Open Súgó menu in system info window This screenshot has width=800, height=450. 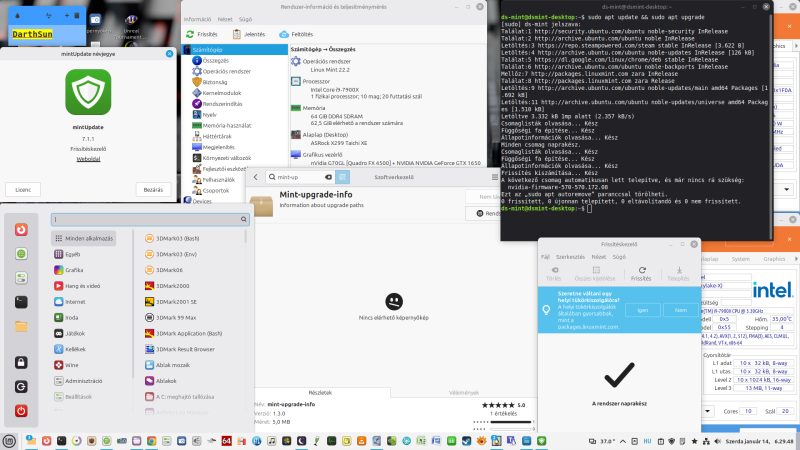[245, 19]
